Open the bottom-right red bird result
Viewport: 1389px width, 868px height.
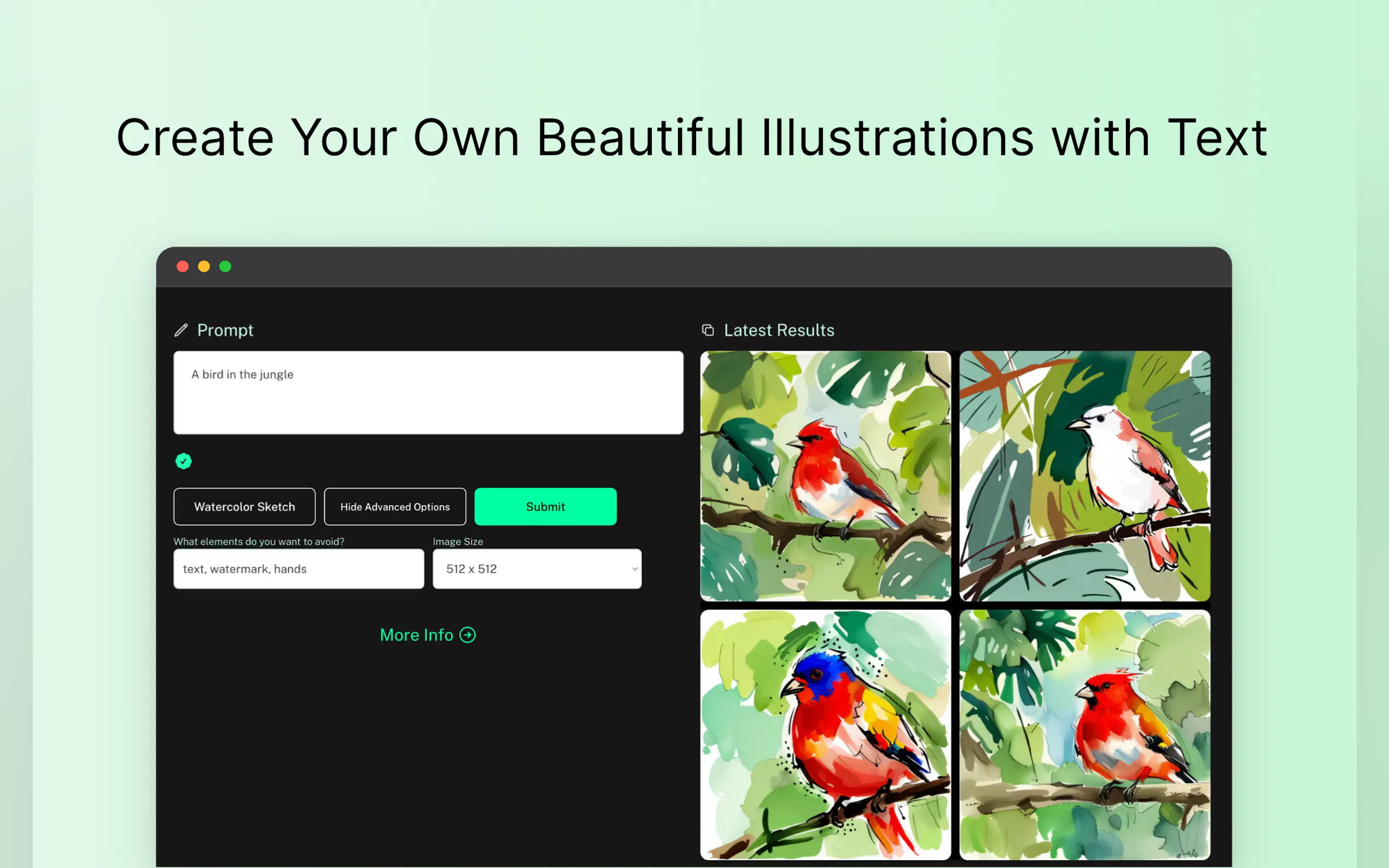tap(1084, 734)
